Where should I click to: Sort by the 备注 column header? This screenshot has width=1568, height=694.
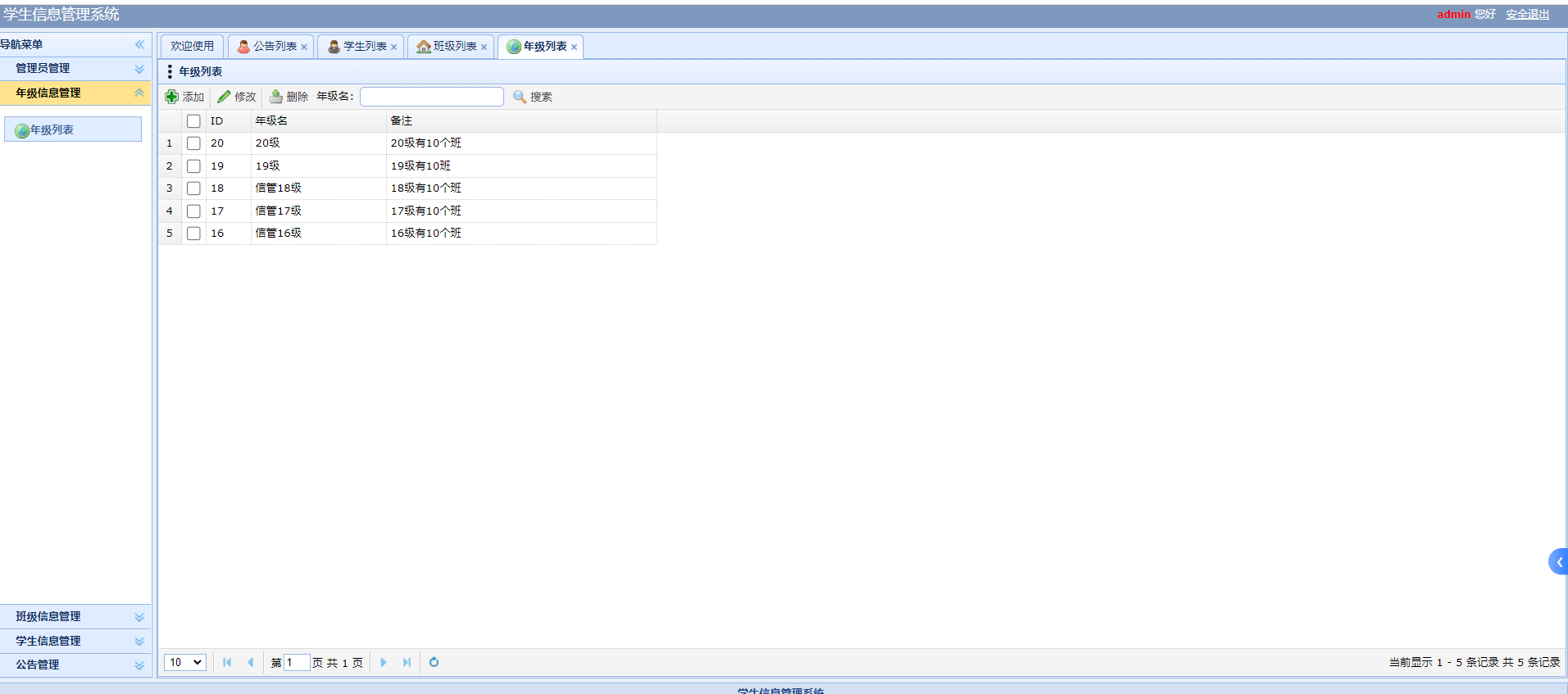pyautogui.click(x=521, y=121)
